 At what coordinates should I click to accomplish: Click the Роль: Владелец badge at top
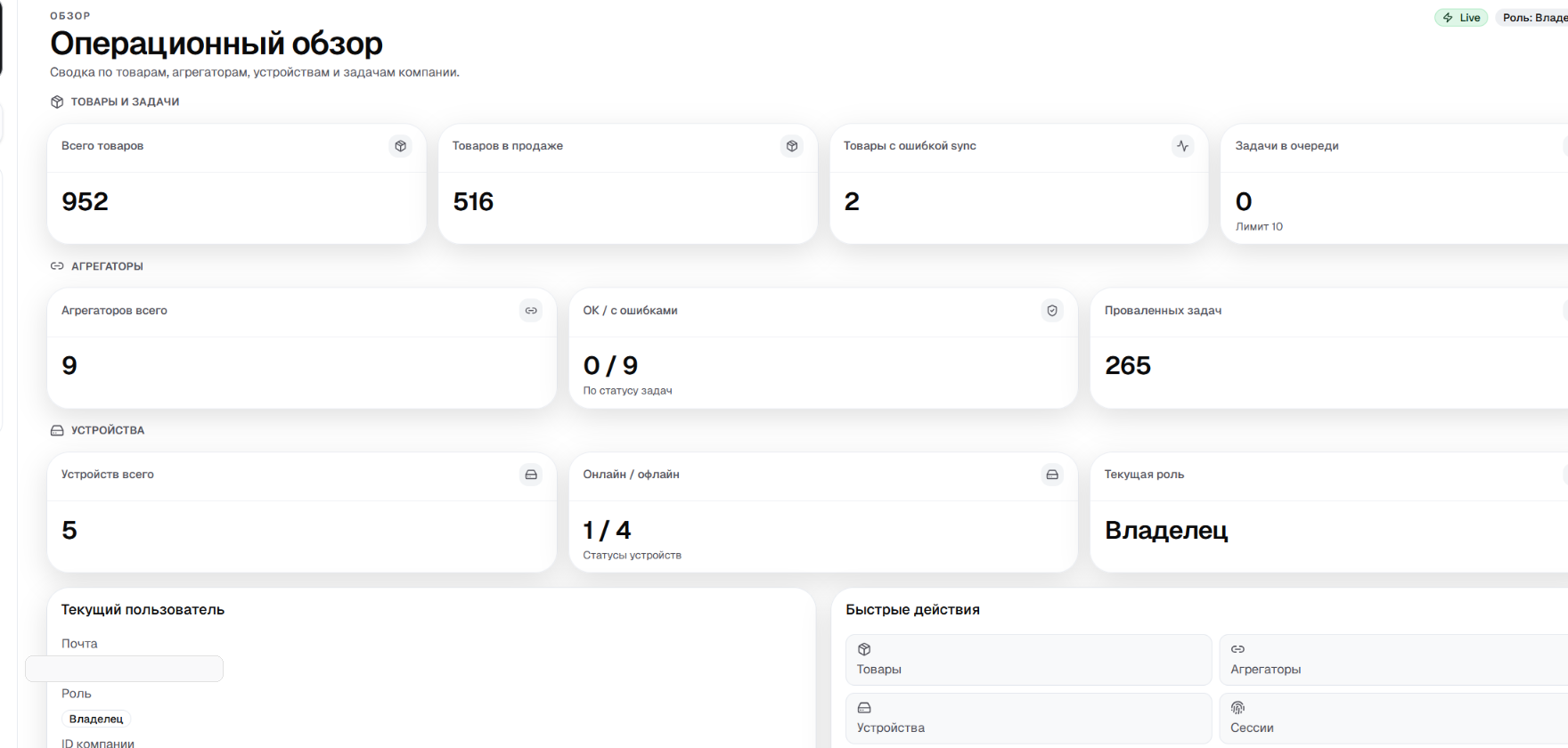point(1534,18)
